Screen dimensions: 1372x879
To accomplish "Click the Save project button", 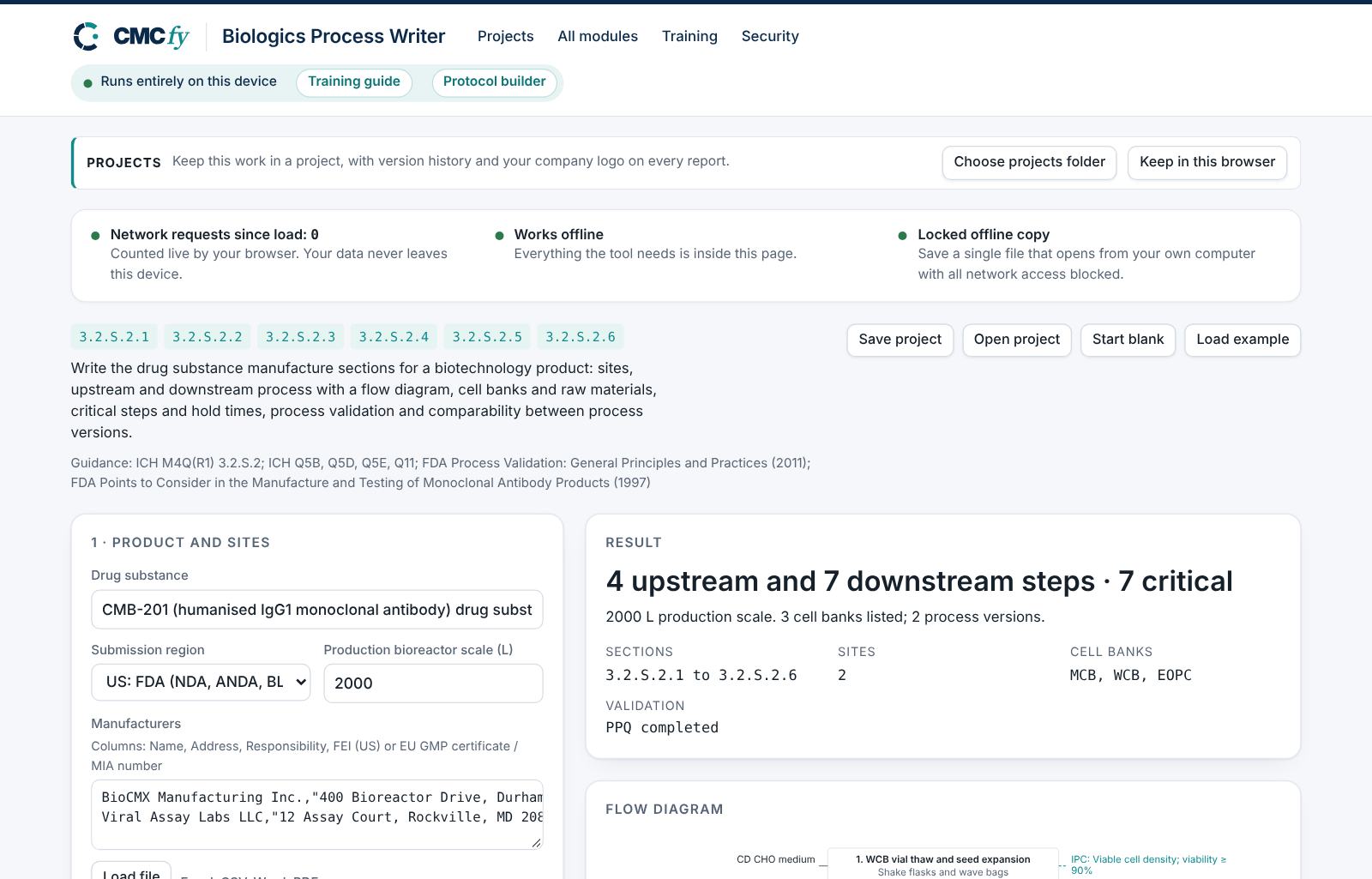I will [900, 340].
